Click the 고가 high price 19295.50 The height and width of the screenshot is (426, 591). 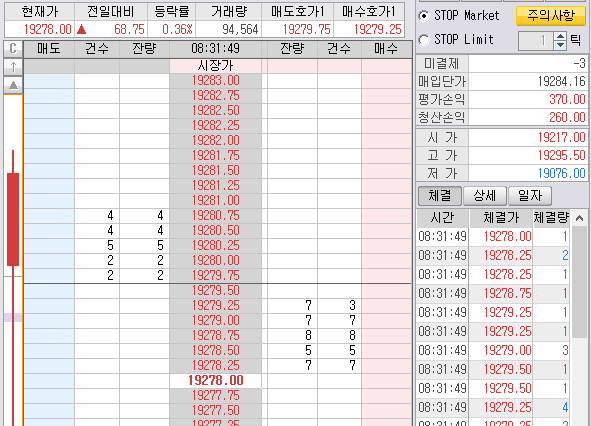click(x=562, y=156)
